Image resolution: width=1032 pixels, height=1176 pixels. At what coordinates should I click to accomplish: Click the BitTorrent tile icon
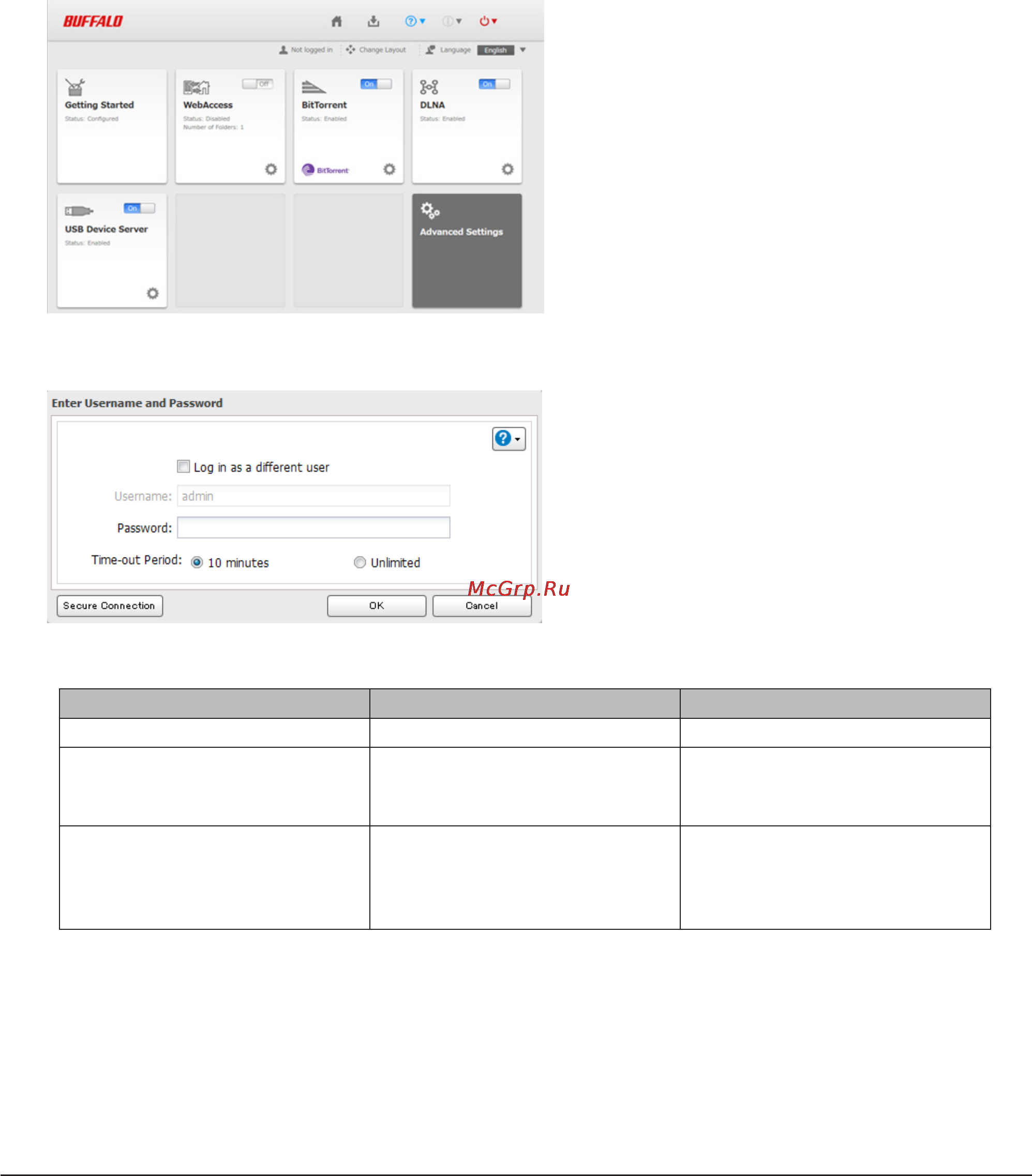313,87
